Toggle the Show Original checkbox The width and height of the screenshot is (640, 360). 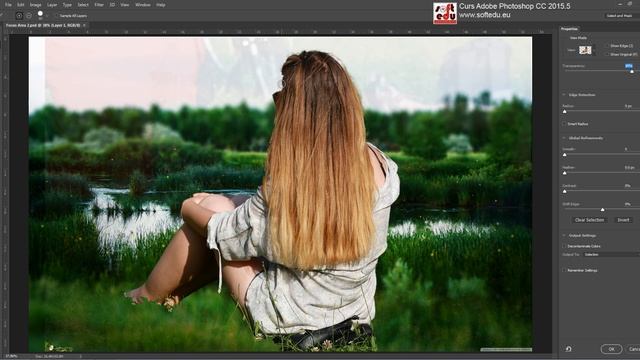607,54
